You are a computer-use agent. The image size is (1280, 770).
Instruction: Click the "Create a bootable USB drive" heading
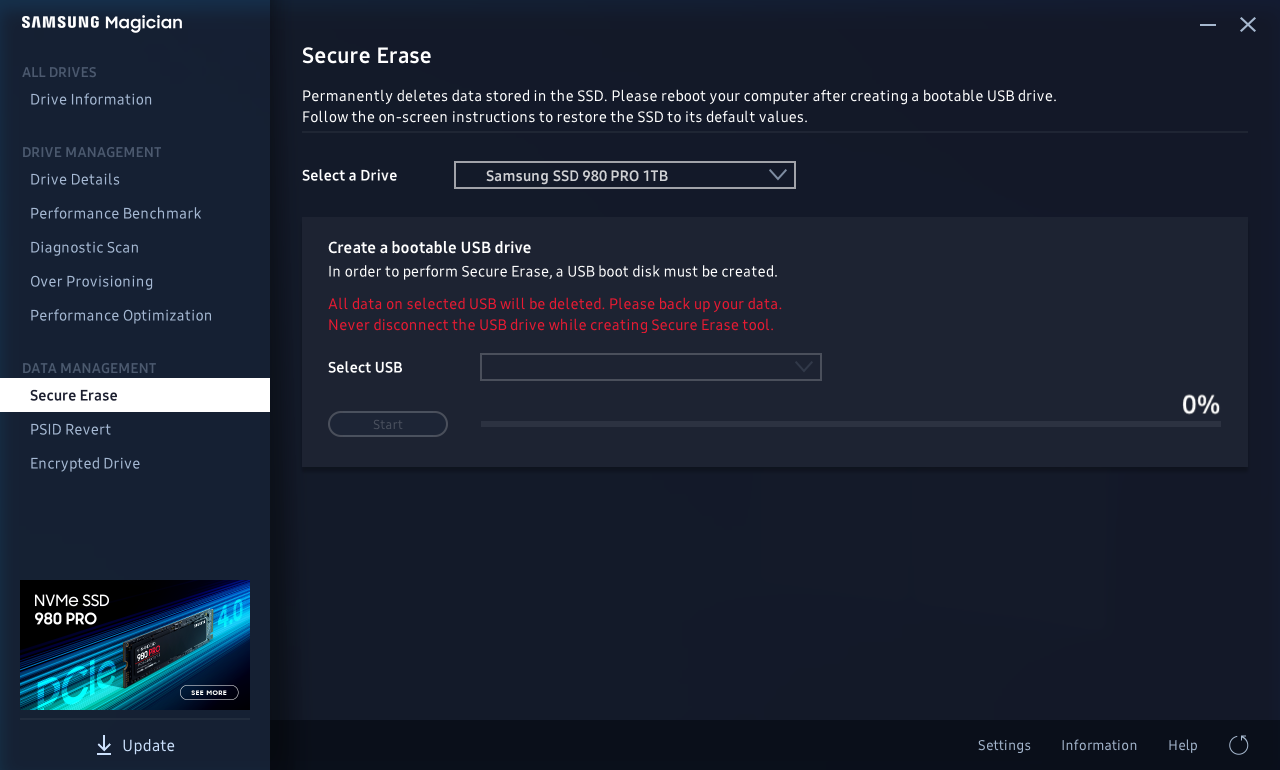tap(430, 247)
